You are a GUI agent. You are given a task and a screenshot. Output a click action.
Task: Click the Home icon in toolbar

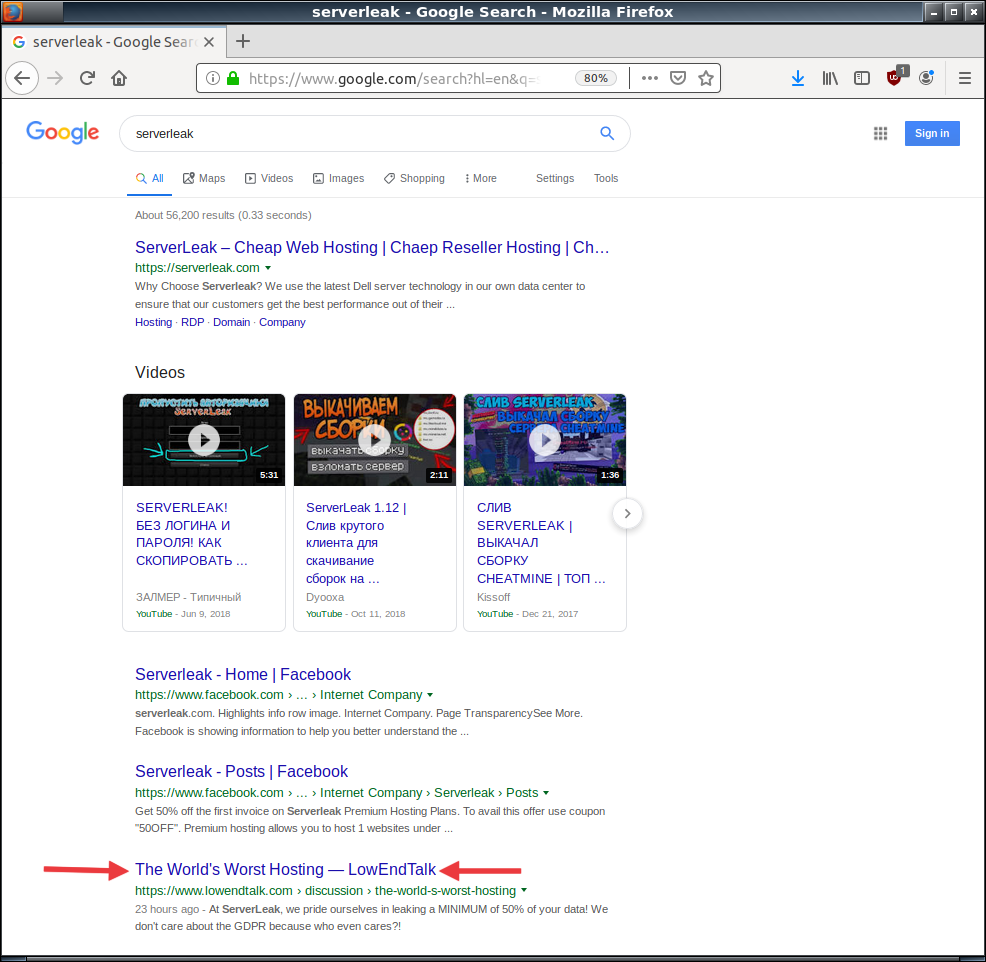pos(119,78)
